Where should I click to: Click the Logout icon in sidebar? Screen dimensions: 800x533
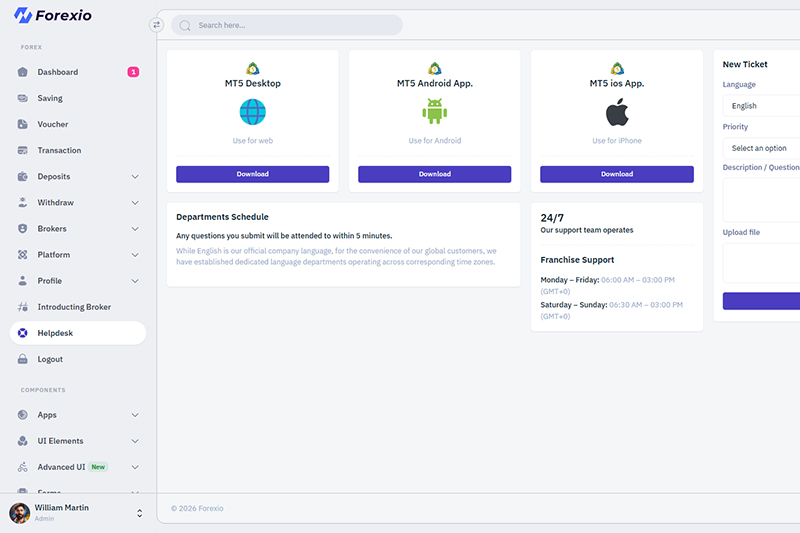[x=23, y=359]
